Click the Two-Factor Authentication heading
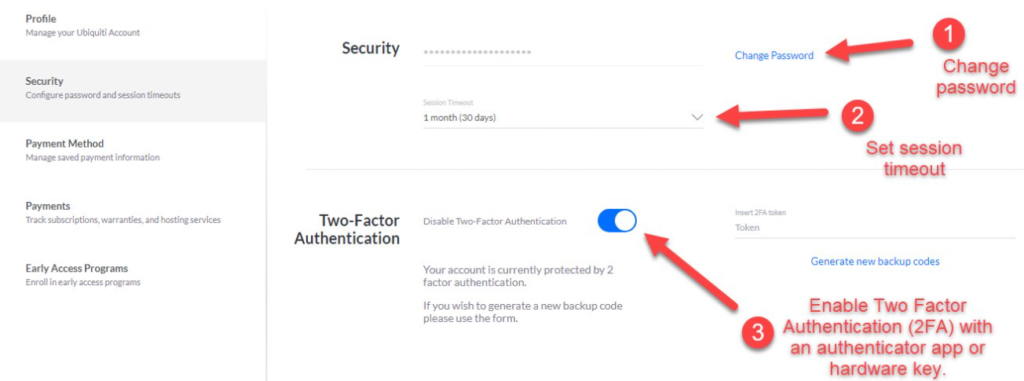The image size is (1024, 381). [347, 229]
